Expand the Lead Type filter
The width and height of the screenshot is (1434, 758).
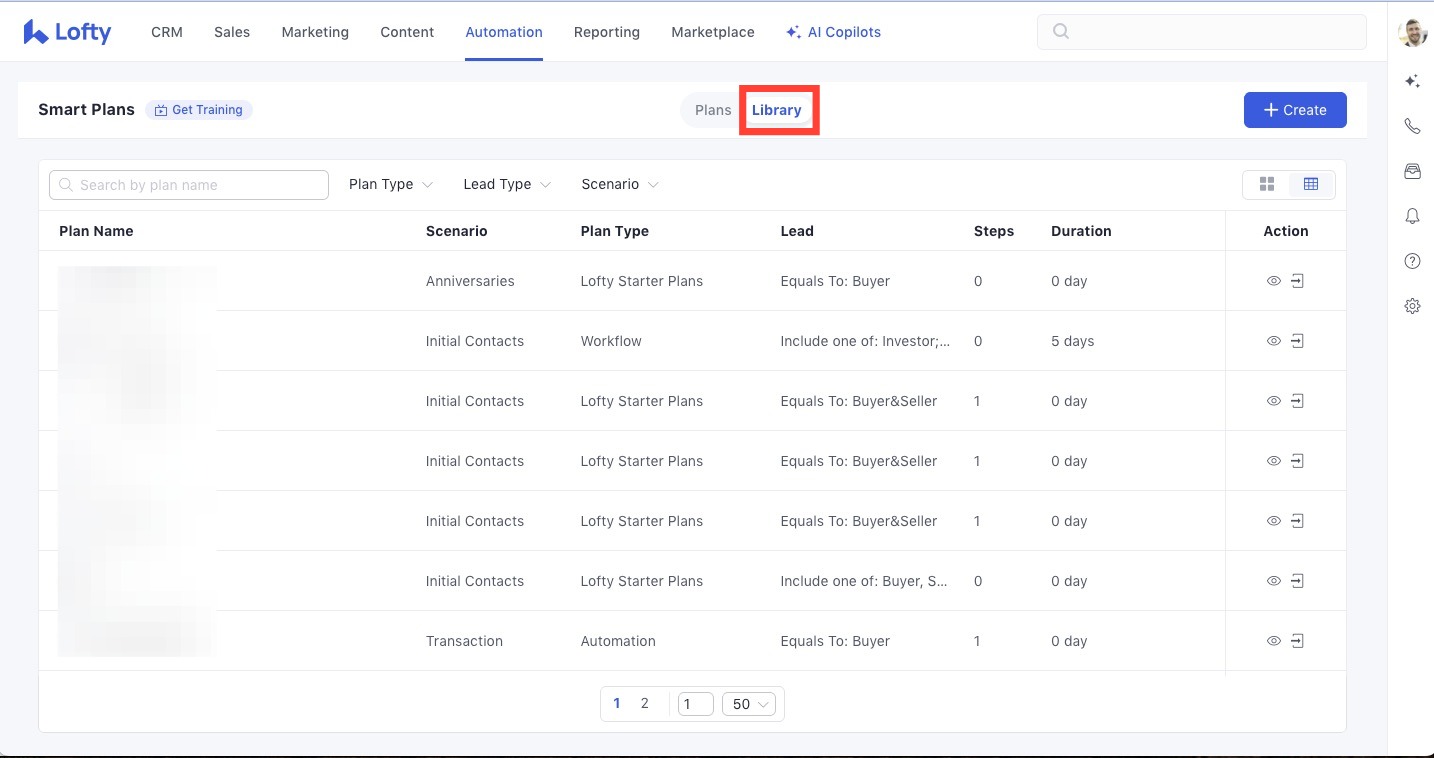[x=505, y=184]
